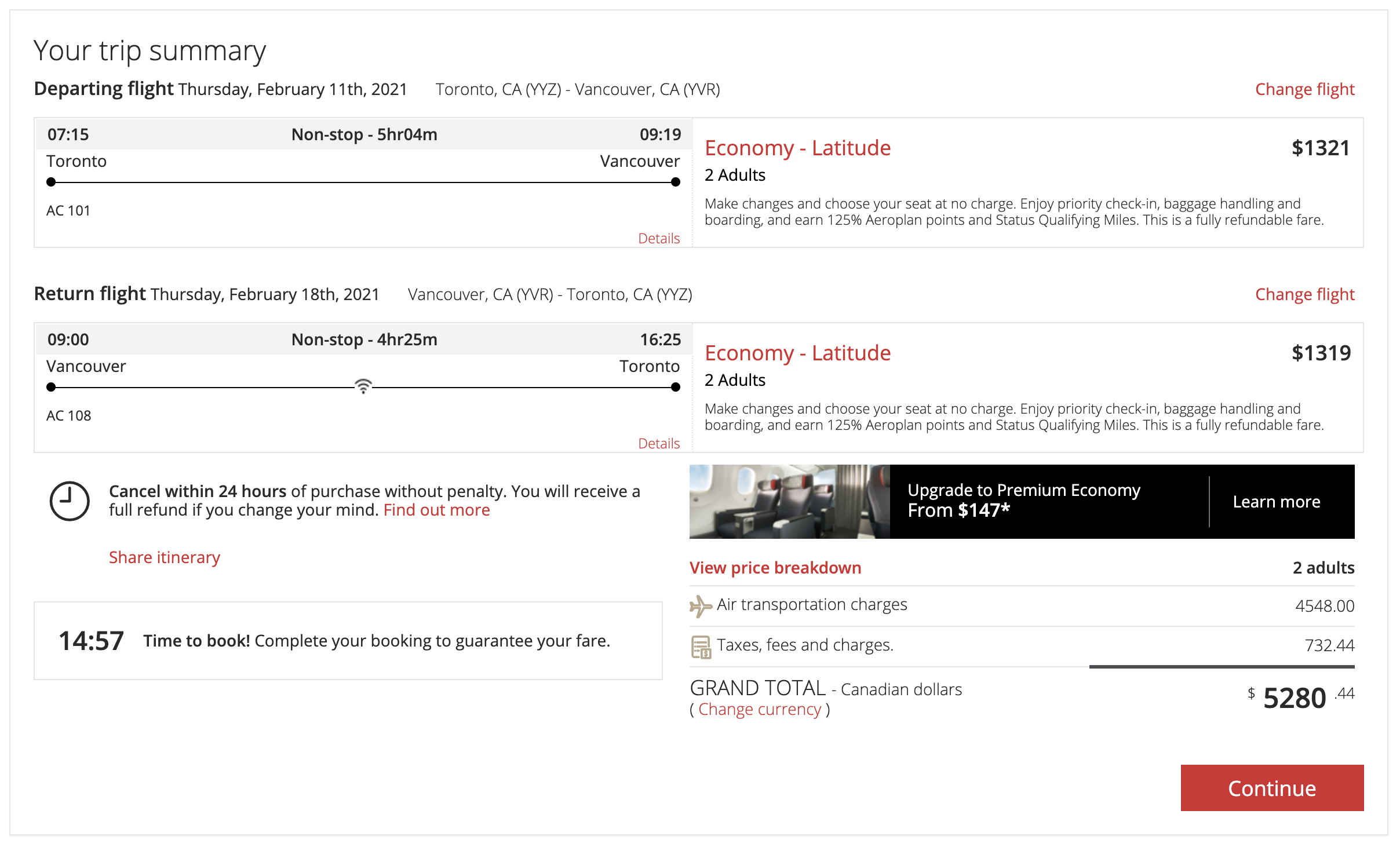Change the return Vancouver–Toronto flight
The height and width of the screenshot is (847, 1400).
1304,294
